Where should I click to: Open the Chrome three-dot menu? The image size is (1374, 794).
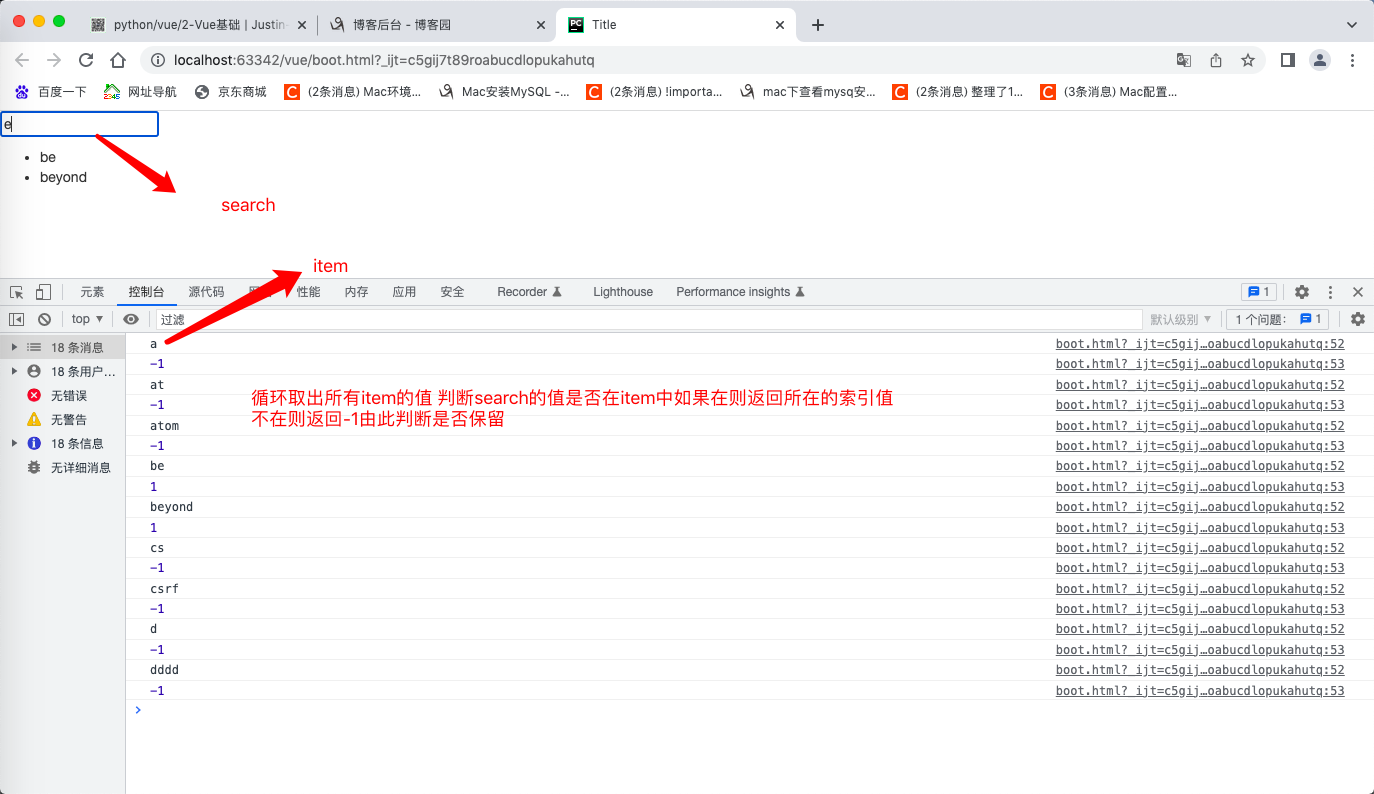click(1352, 60)
